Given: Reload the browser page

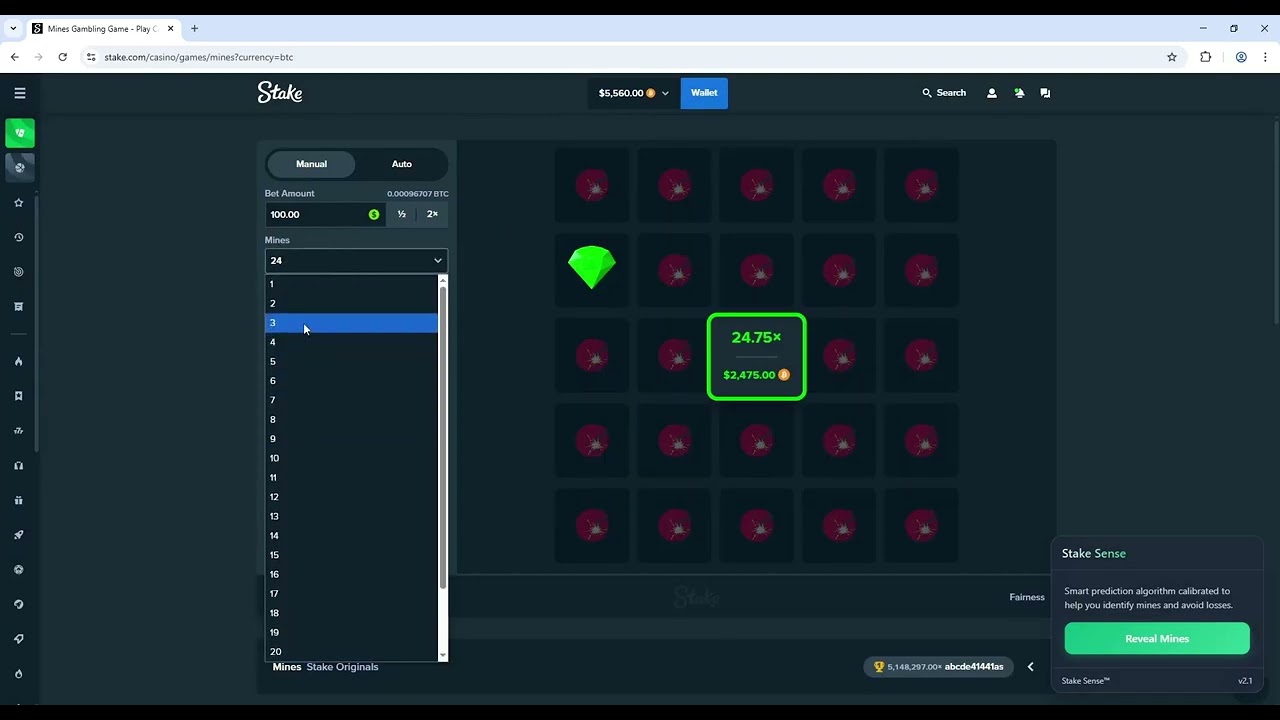Looking at the screenshot, I should click(x=62, y=57).
